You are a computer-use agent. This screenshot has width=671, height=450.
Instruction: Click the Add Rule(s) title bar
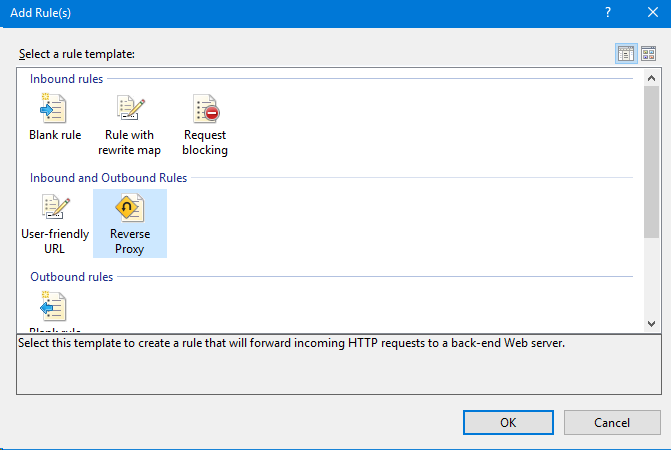pos(300,15)
